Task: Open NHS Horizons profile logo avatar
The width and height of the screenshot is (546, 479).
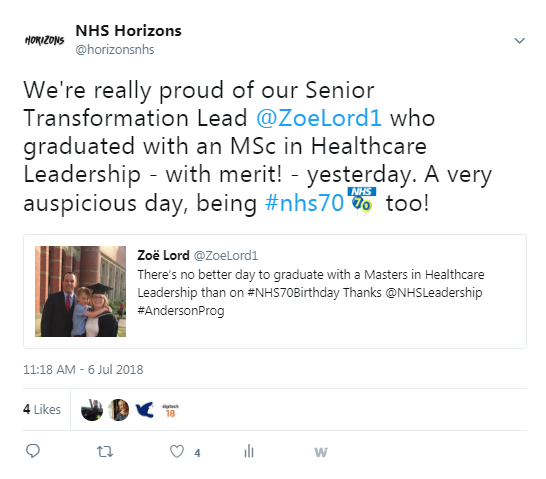Action: 45,40
